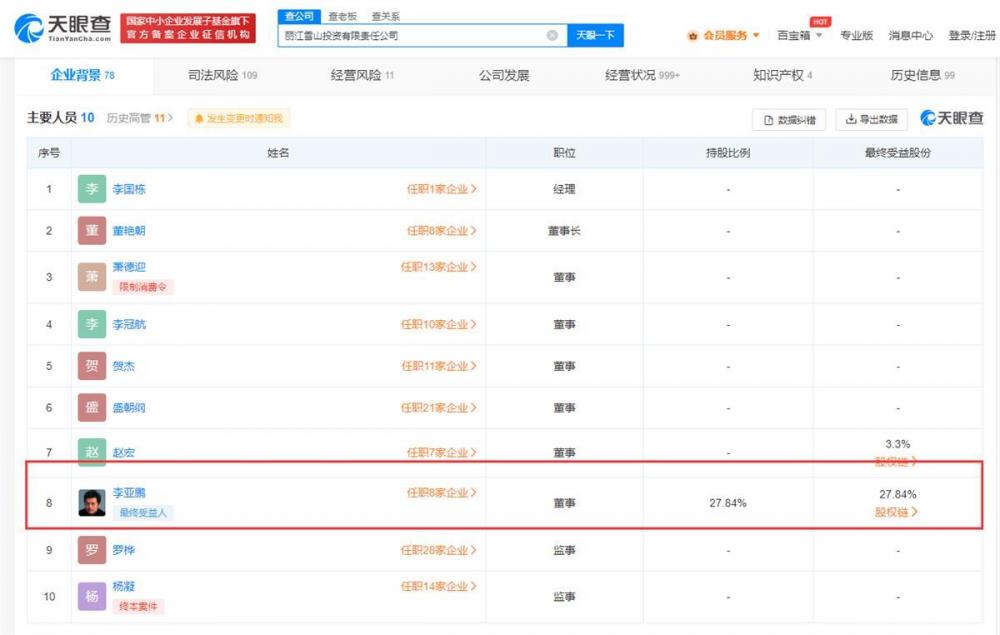Open the 赵宏 name link
Viewport: 1000px width, 635px height.
point(124,453)
